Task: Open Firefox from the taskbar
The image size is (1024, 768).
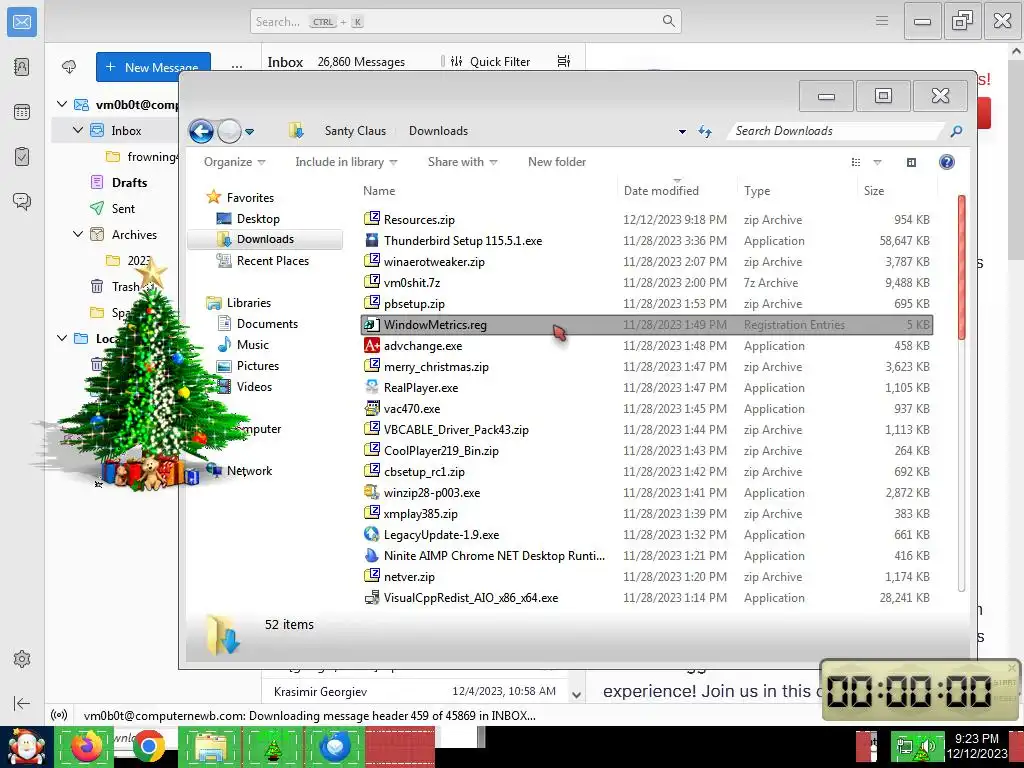Action: (87, 747)
